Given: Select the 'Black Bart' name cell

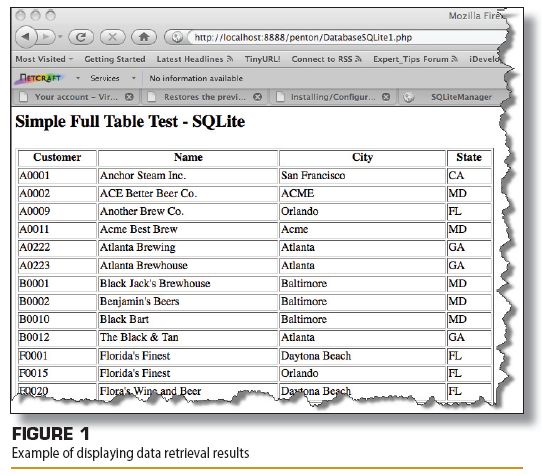Looking at the screenshot, I should click(x=188, y=319).
